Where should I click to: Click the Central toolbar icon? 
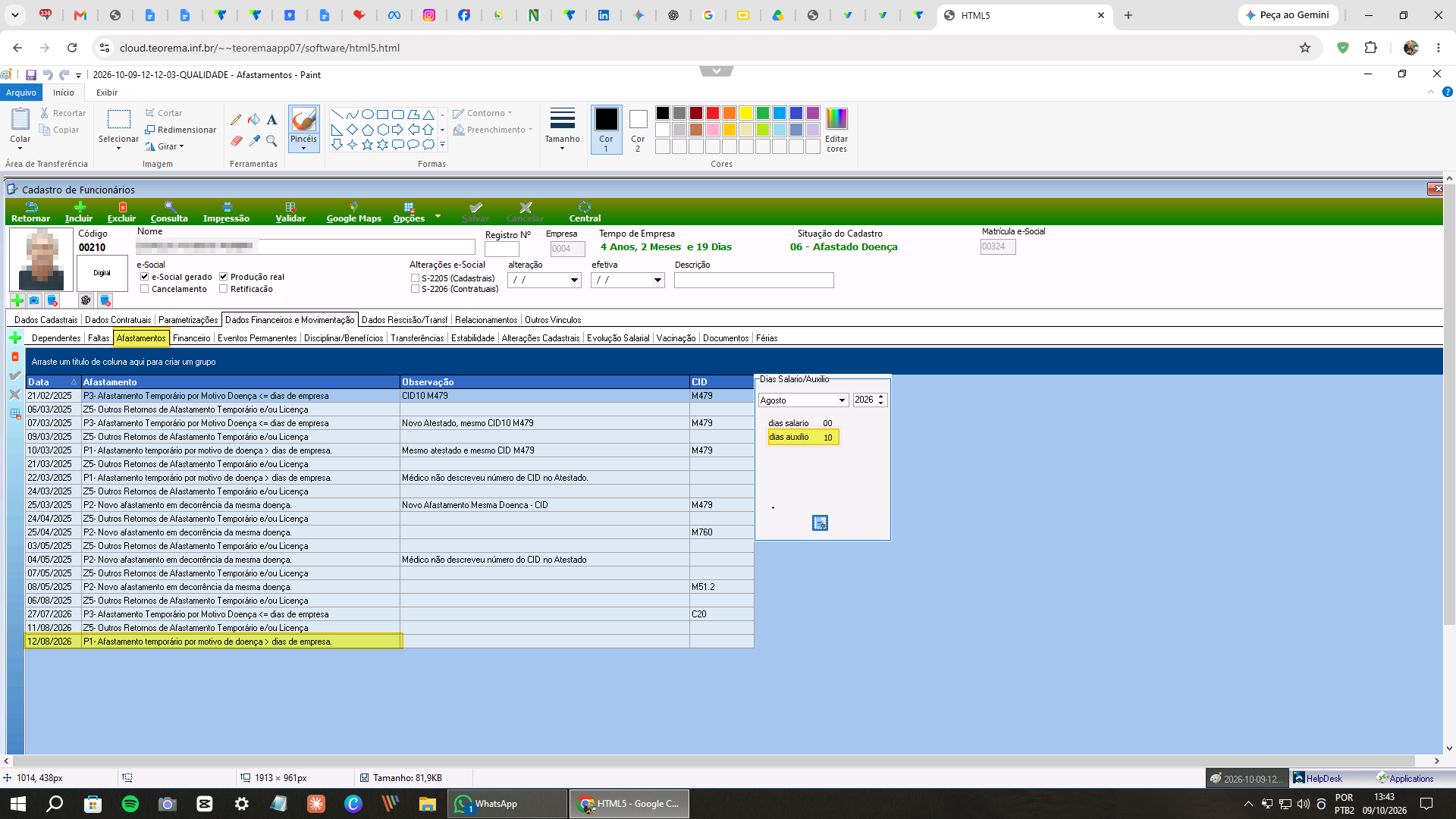[585, 212]
